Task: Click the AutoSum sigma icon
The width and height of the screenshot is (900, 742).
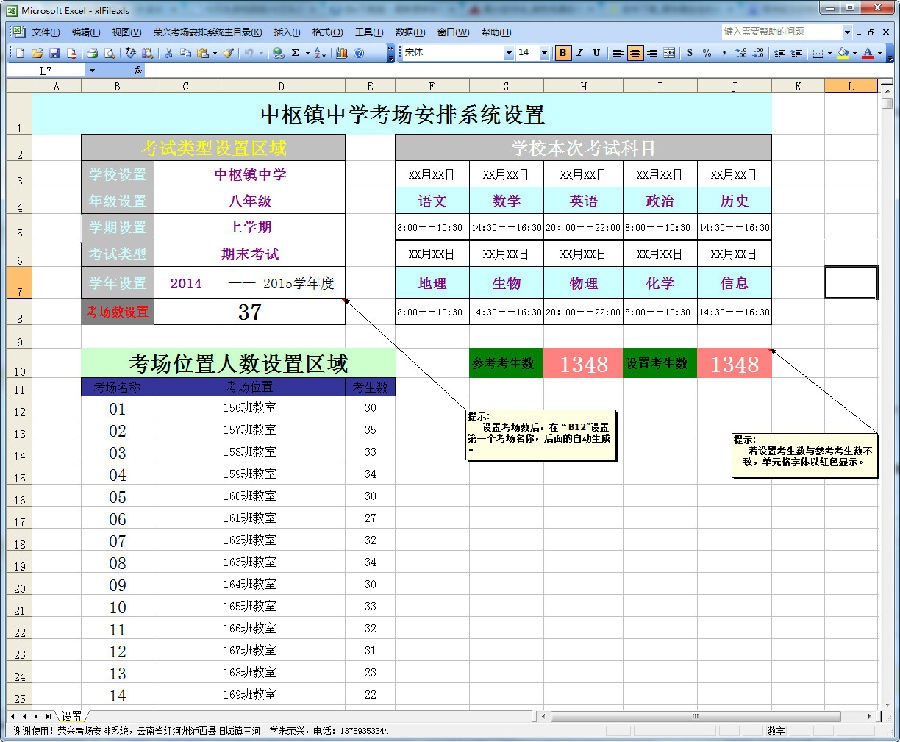Action: (295, 53)
